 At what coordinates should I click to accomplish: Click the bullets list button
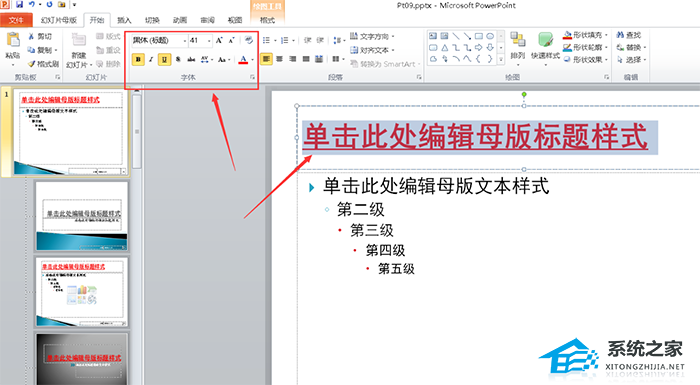268,41
